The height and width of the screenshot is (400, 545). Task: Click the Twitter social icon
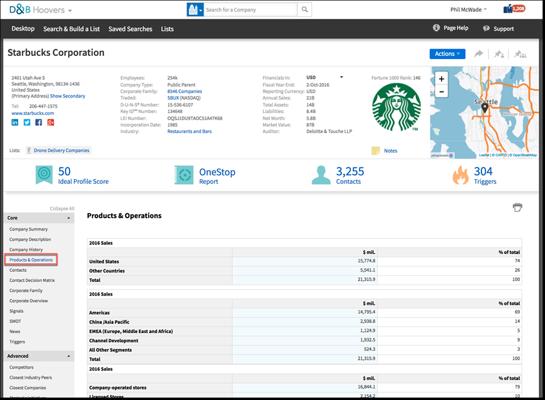point(27,122)
